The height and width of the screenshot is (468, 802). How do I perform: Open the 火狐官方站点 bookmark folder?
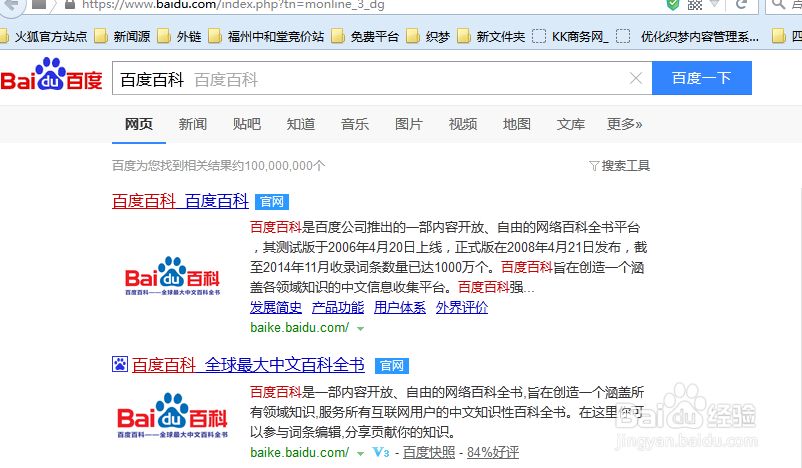pyautogui.click(x=44, y=36)
